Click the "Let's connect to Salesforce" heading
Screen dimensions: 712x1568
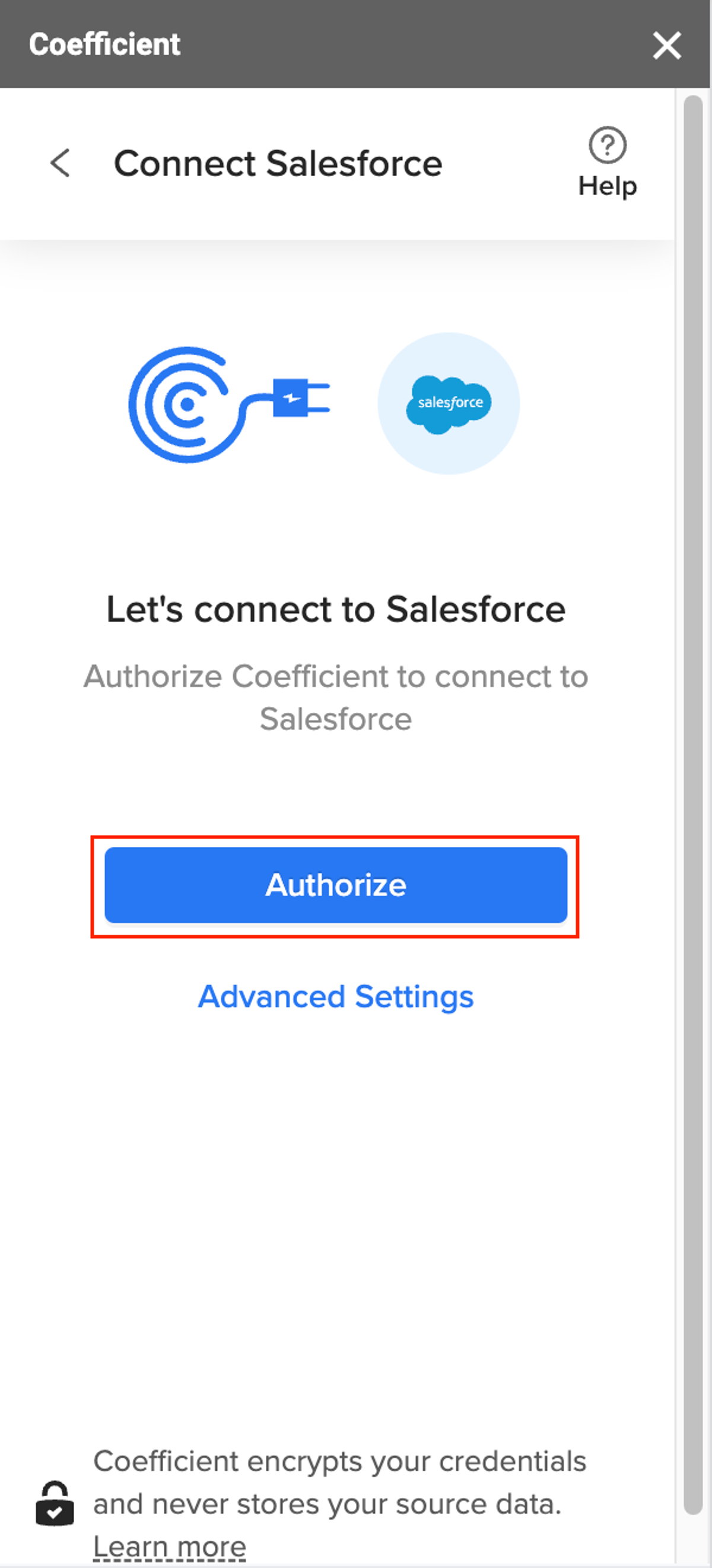(x=336, y=608)
